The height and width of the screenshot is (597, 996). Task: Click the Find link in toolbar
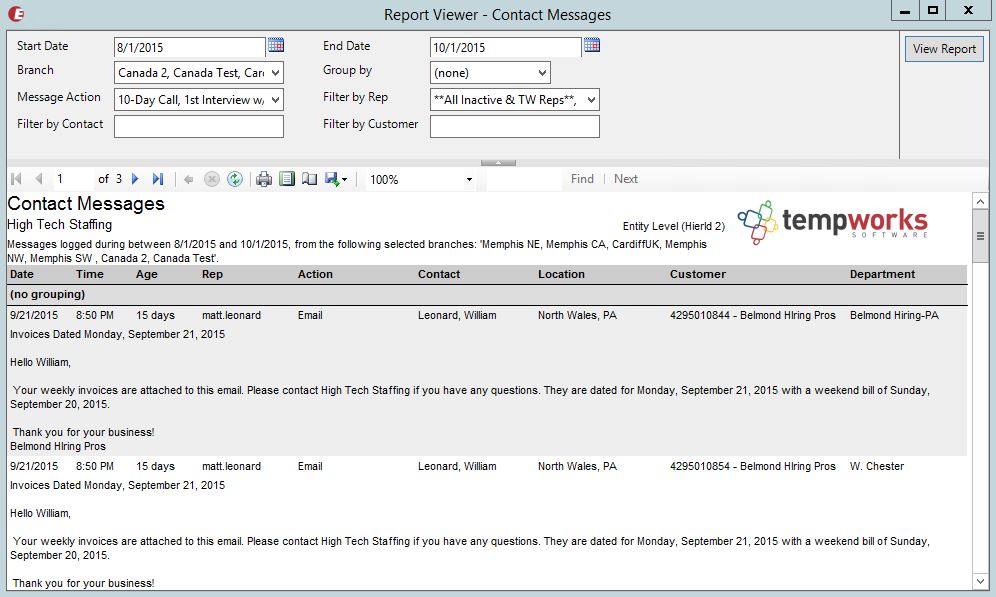point(582,179)
